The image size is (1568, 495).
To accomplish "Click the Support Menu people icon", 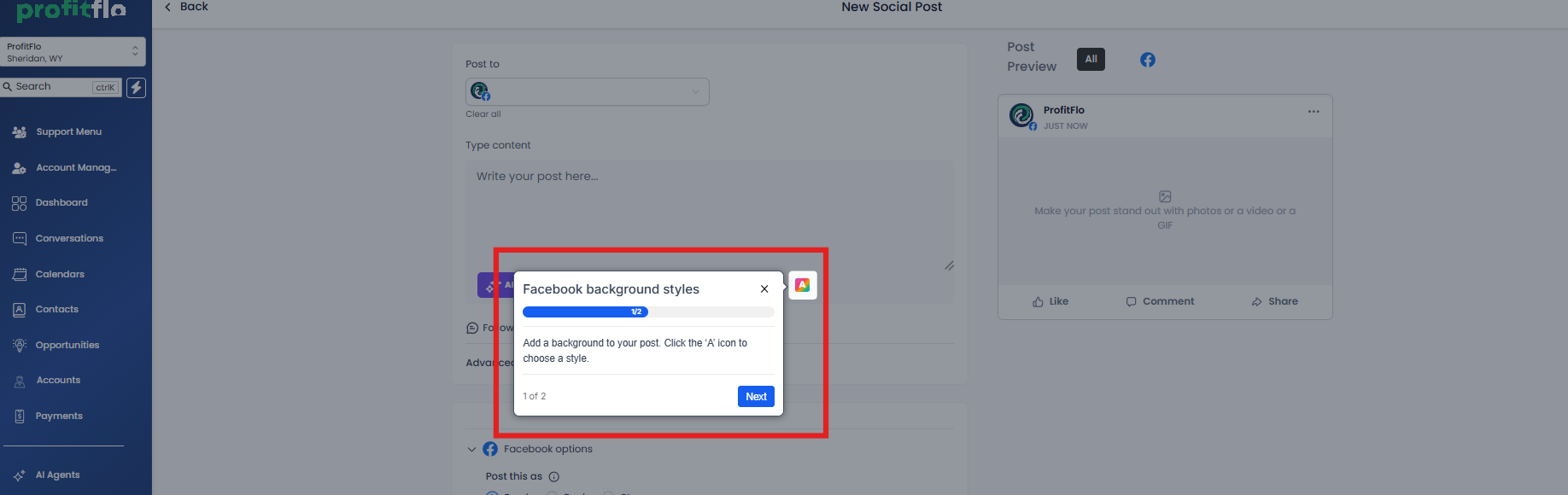I will point(20,132).
